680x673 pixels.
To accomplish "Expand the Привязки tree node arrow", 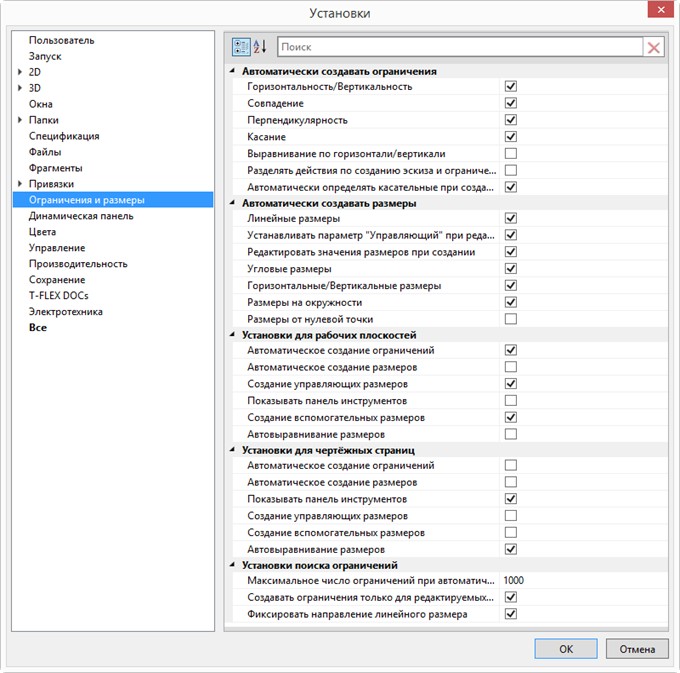I will pos(20,184).
